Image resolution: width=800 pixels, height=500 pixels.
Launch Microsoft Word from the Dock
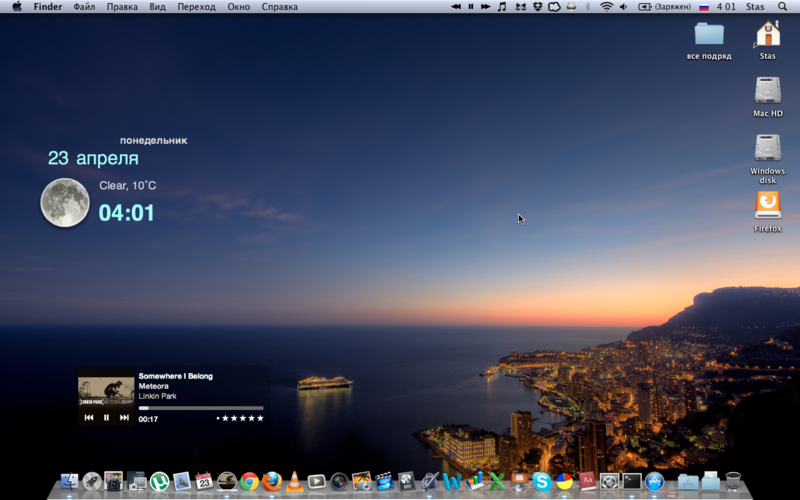coord(452,481)
